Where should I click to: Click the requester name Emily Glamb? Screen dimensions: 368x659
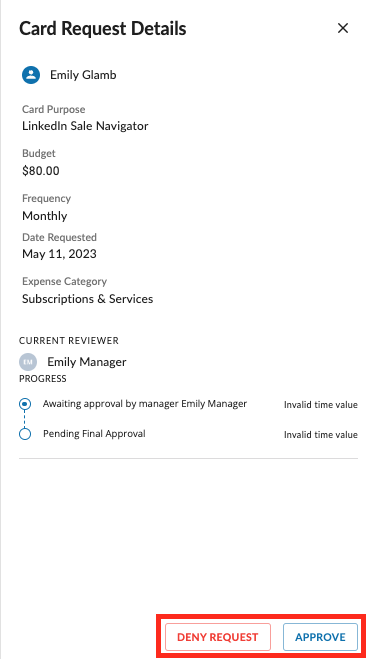[83, 75]
